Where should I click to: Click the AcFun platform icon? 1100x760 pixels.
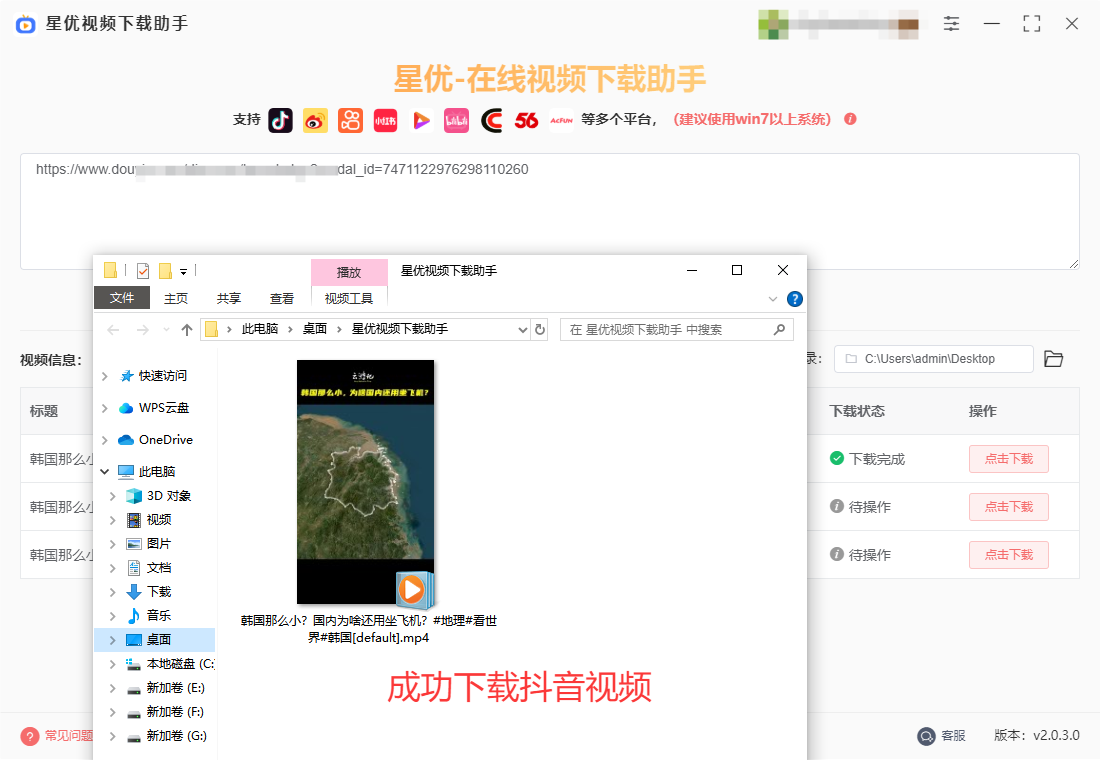[561, 120]
